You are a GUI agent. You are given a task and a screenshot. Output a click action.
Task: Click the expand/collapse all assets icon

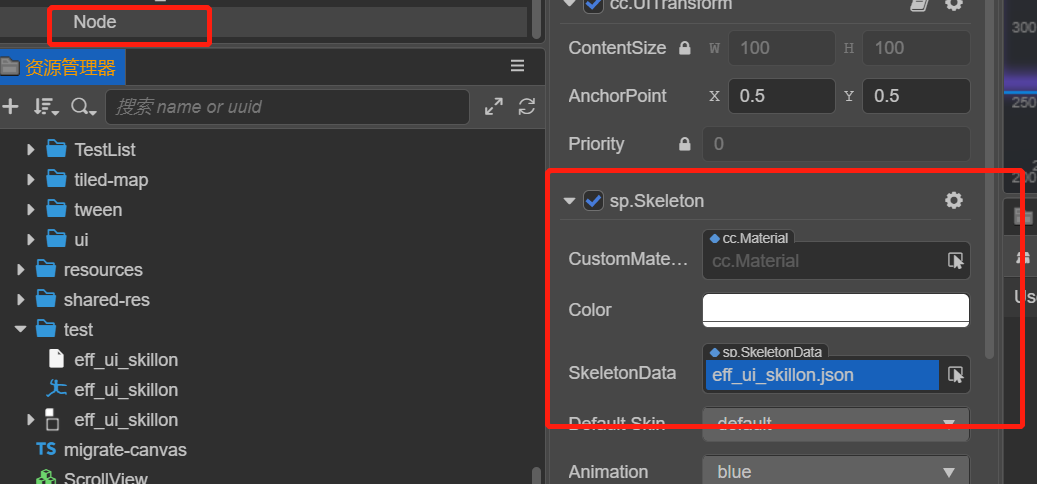(x=494, y=107)
